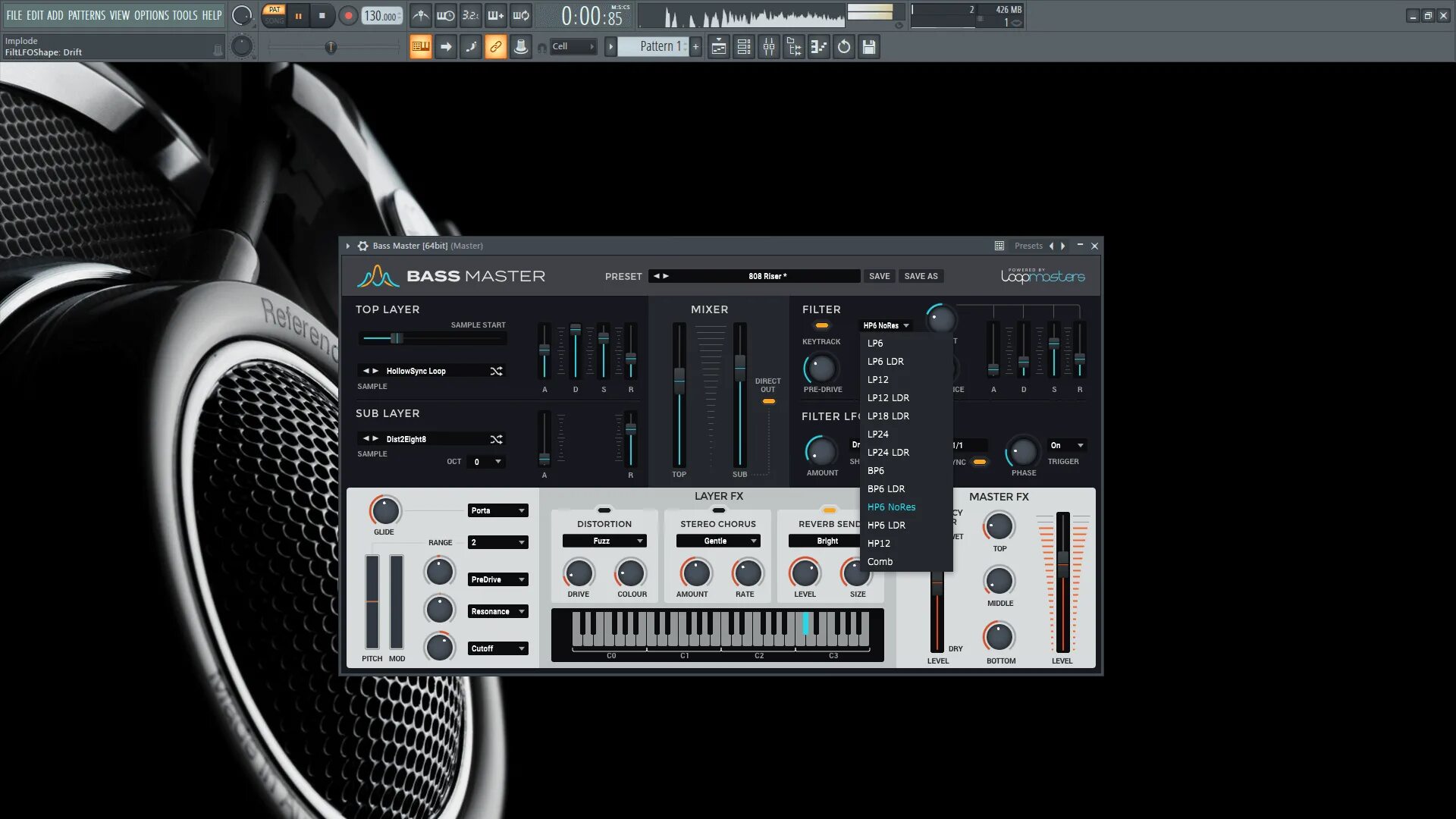Viewport: 1456px width, 819px height.
Task: Toggle the KEYTRACK switch in the Filter section
Action: 821,325
